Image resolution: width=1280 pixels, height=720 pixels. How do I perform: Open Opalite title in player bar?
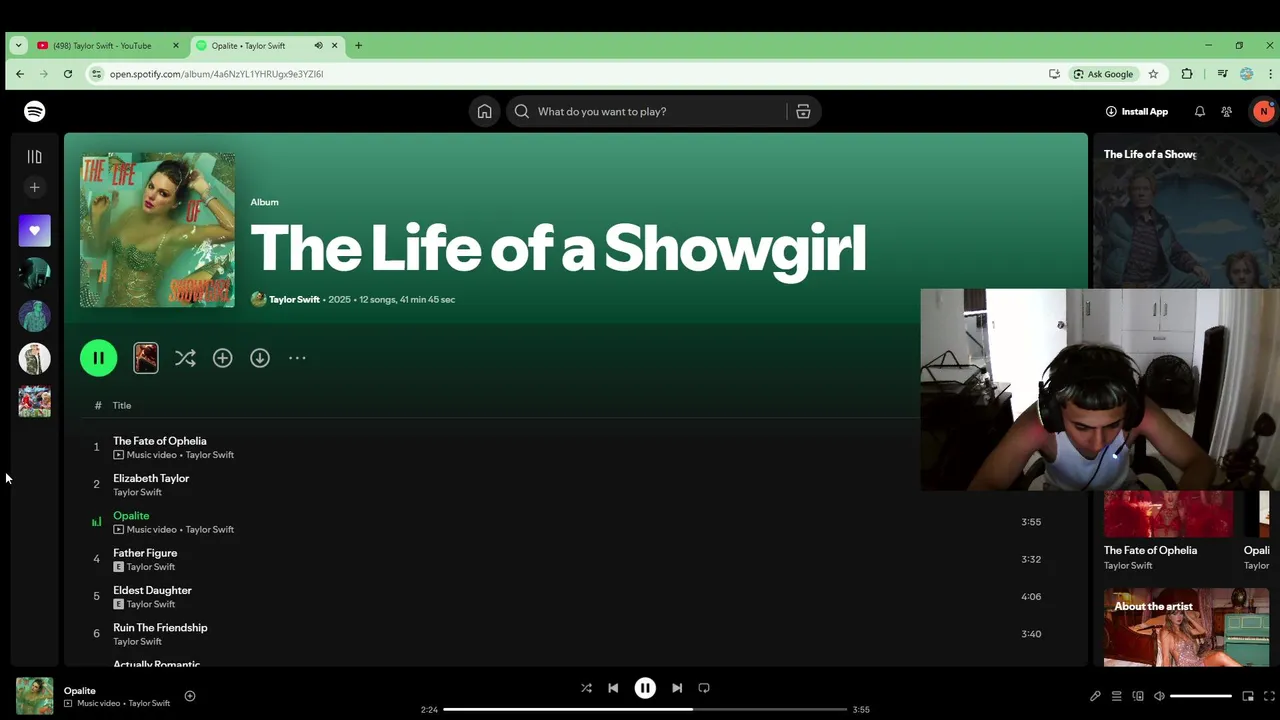coord(80,690)
